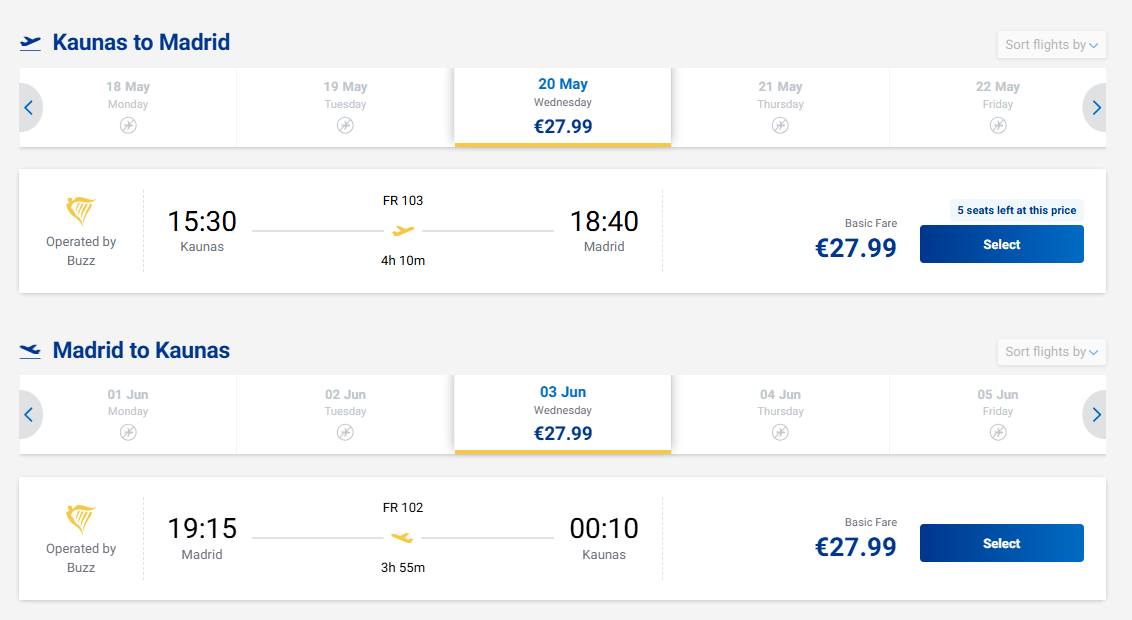Viewport: 1132px width, 620px height.
Task: Click the Ryanair harp logo on flight FR 103
Action: [81, 212]
